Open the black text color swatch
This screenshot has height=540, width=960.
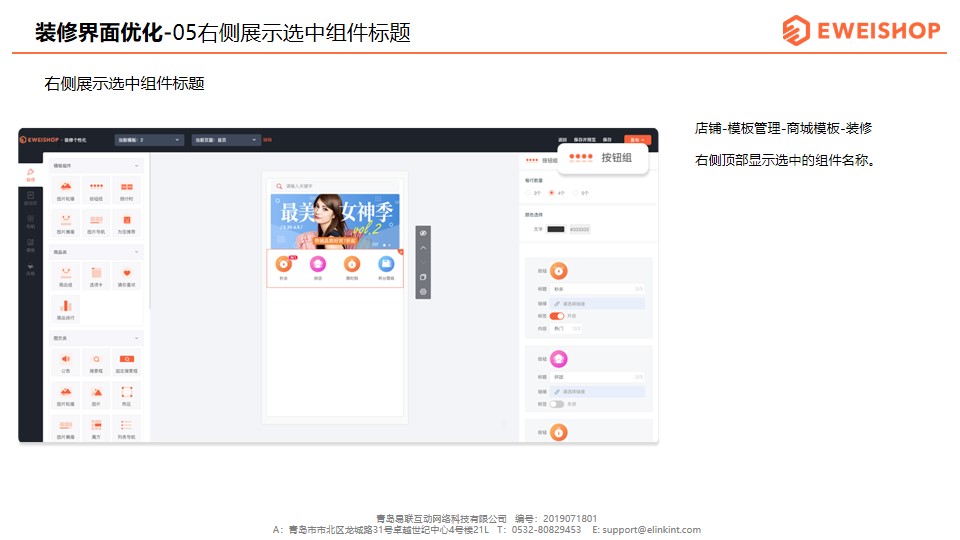point(556,230)
